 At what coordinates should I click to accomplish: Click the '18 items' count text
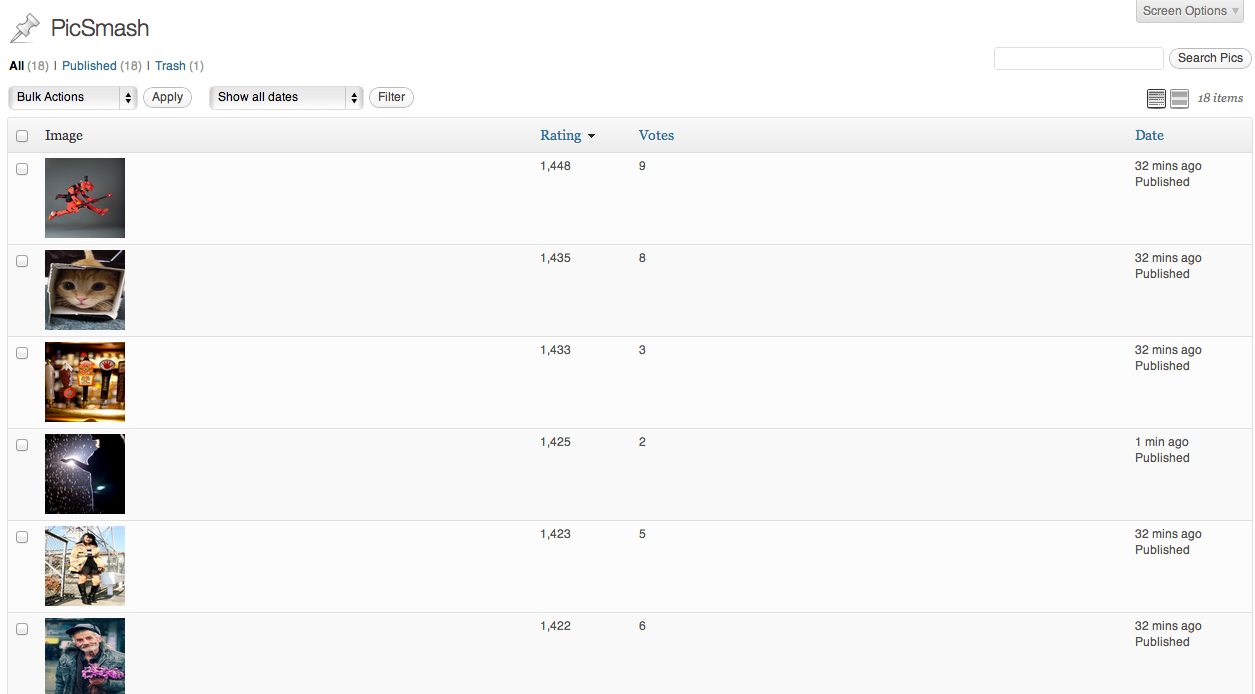point(1220,98)
